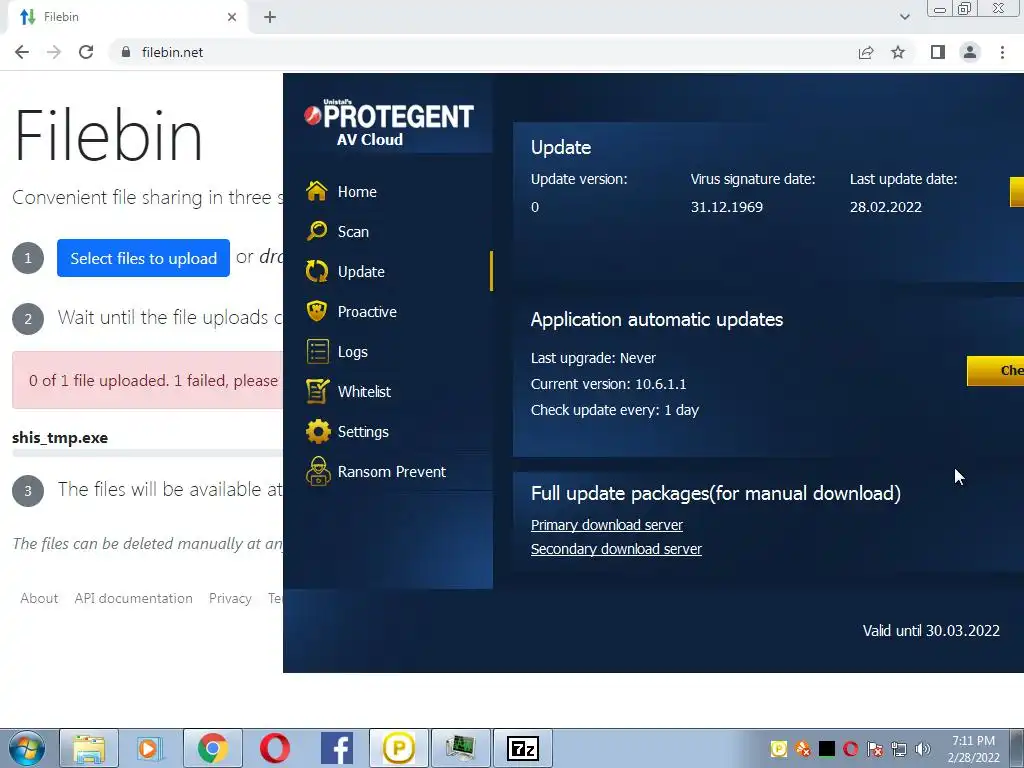This screenshot has height=768, width=1024.
Task: Click the yellow Check button for upgrades
Action: [x=995, y=371]
